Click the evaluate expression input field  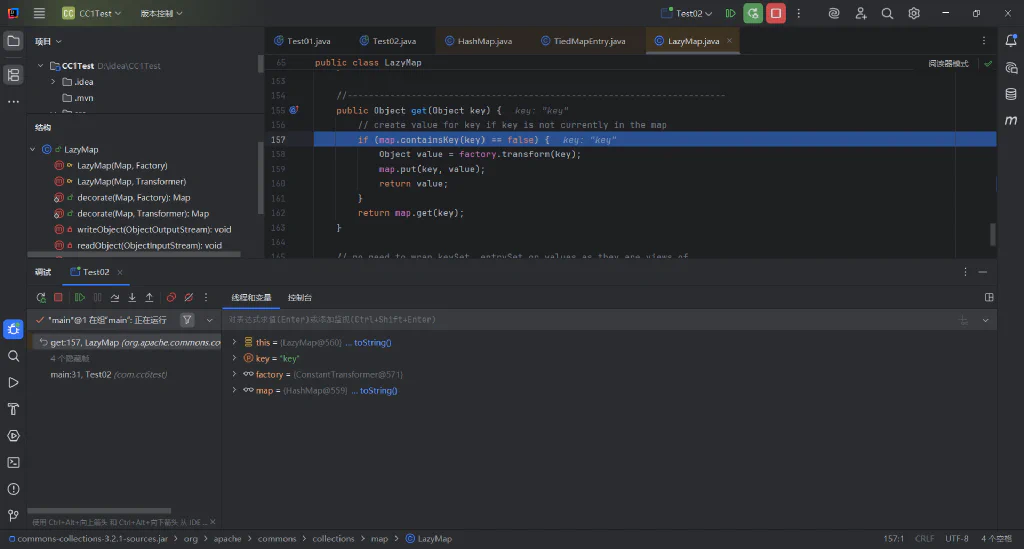click(588, 320)
